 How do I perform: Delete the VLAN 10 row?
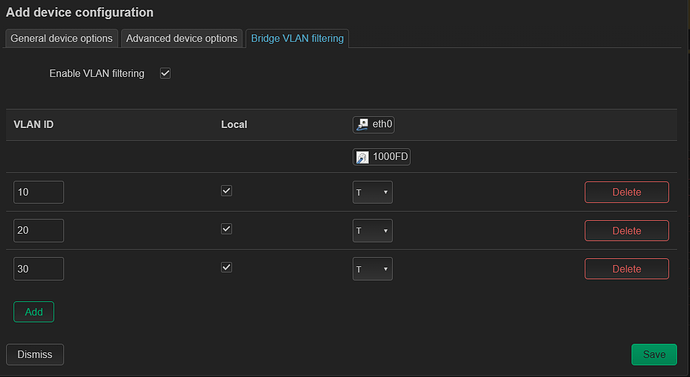coord(626,192)
